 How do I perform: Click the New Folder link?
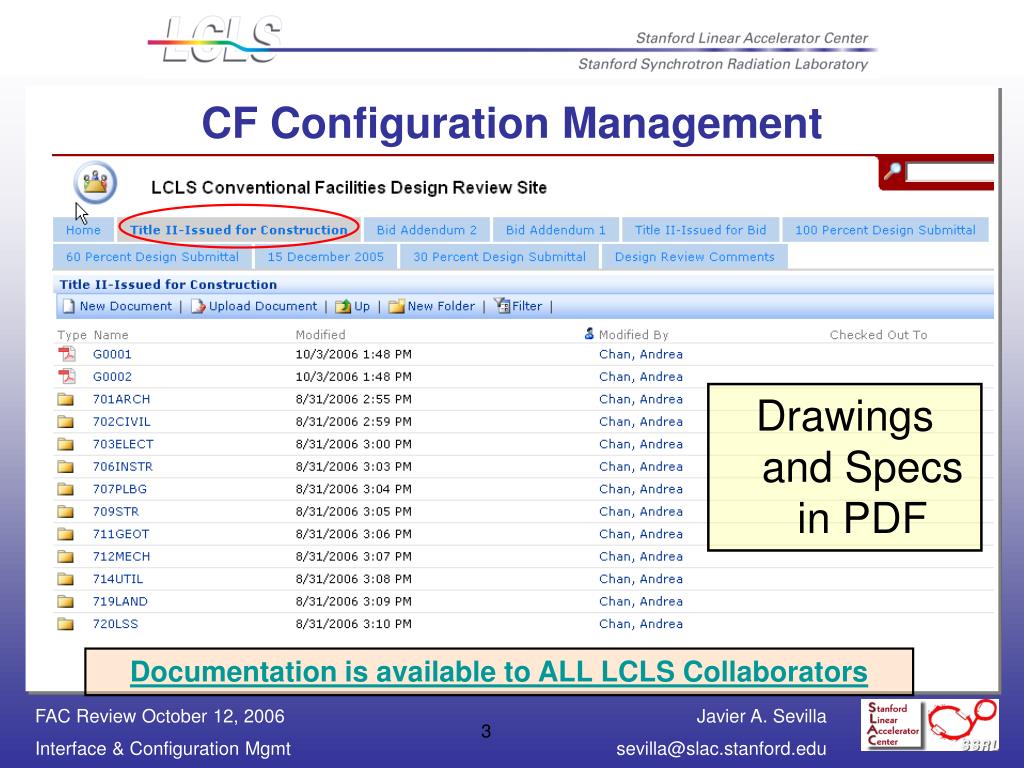click(x=441, y=306)
